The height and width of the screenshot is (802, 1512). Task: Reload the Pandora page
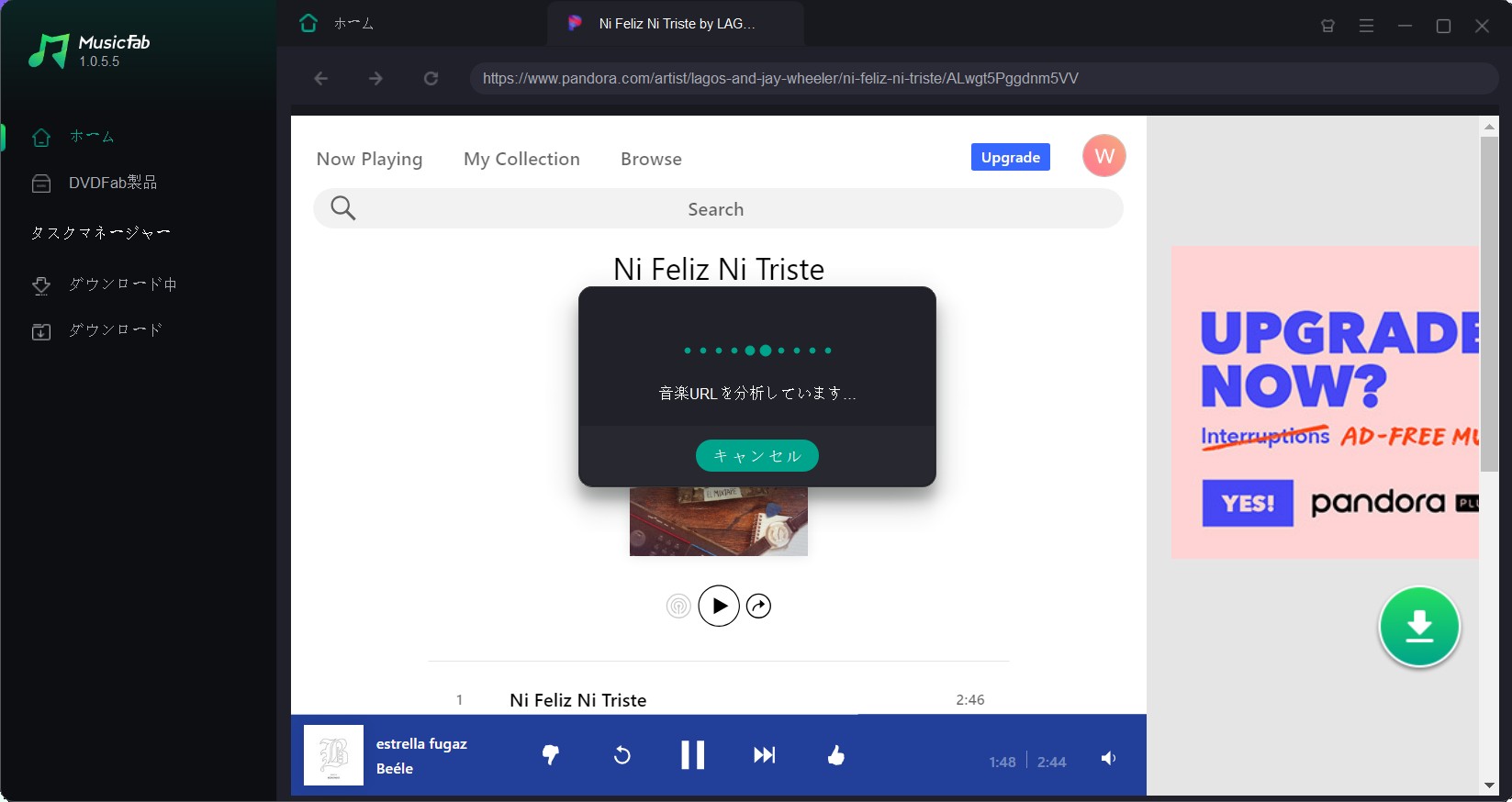[x=431, y=79]
